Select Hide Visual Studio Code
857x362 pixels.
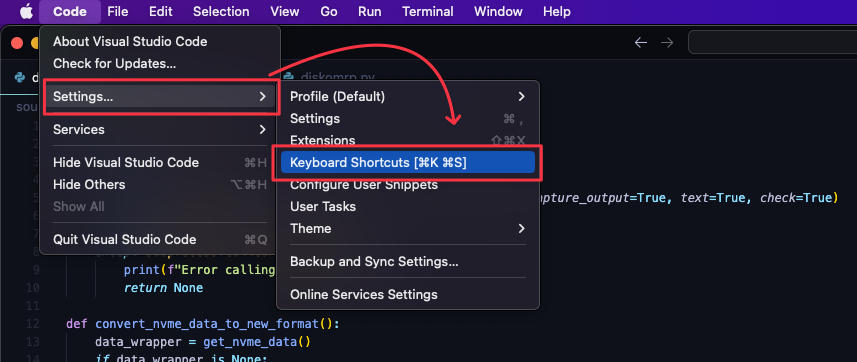tap(160, 162)
